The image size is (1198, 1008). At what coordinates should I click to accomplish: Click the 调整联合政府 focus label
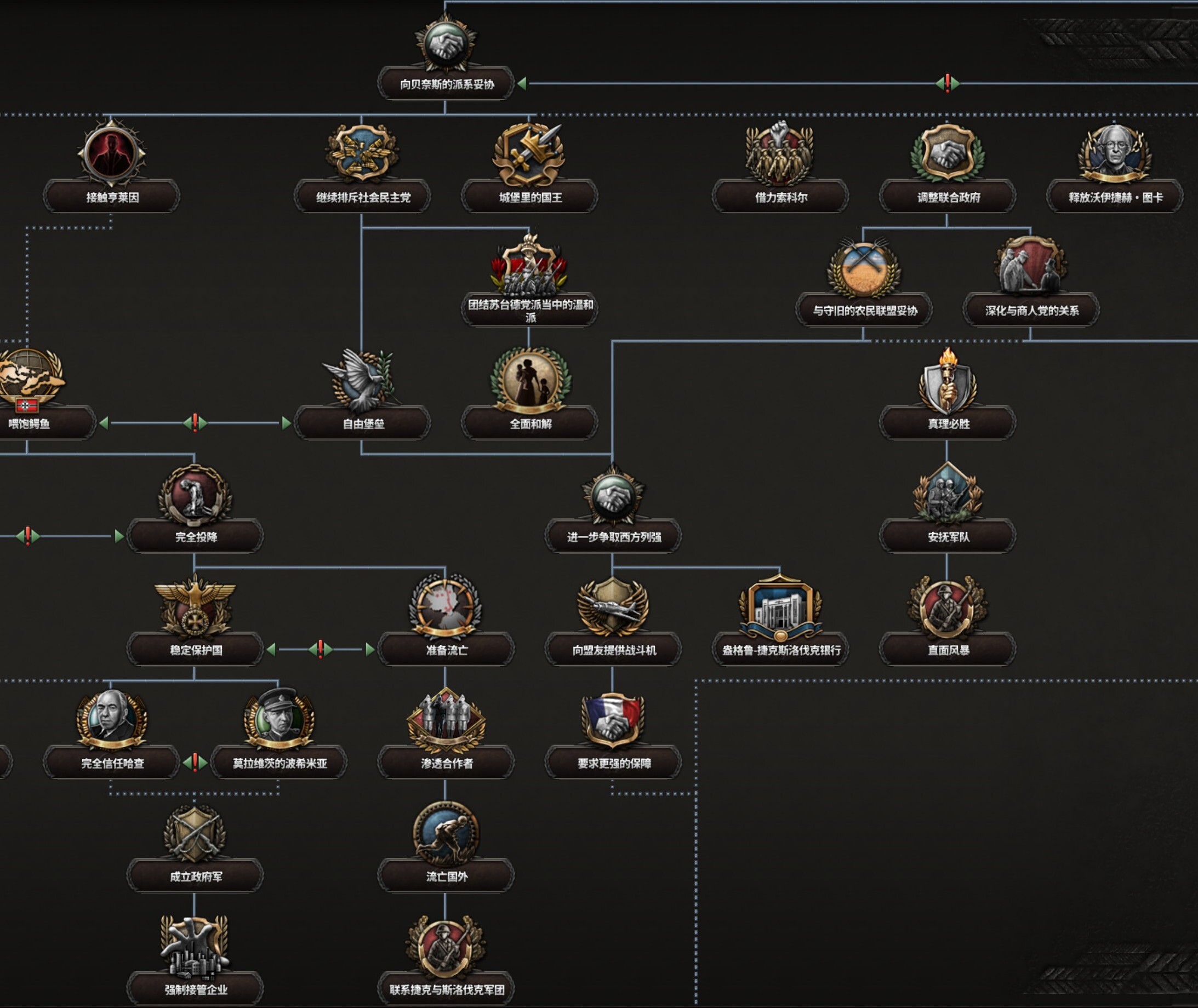point(948,197)
